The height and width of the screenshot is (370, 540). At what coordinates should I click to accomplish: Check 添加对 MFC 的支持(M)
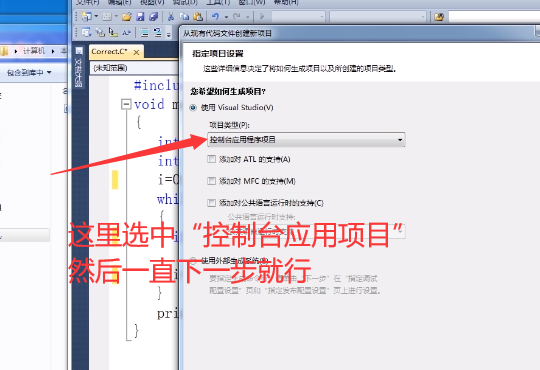point(211,181)
